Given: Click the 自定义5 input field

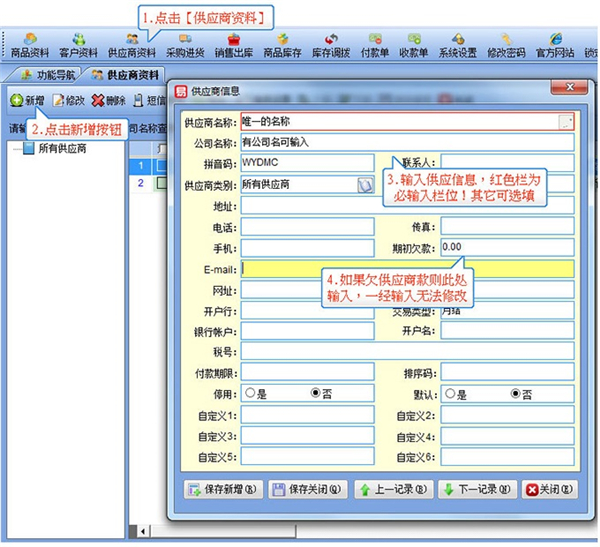Looking at the screenshot, I should [308, 457].
